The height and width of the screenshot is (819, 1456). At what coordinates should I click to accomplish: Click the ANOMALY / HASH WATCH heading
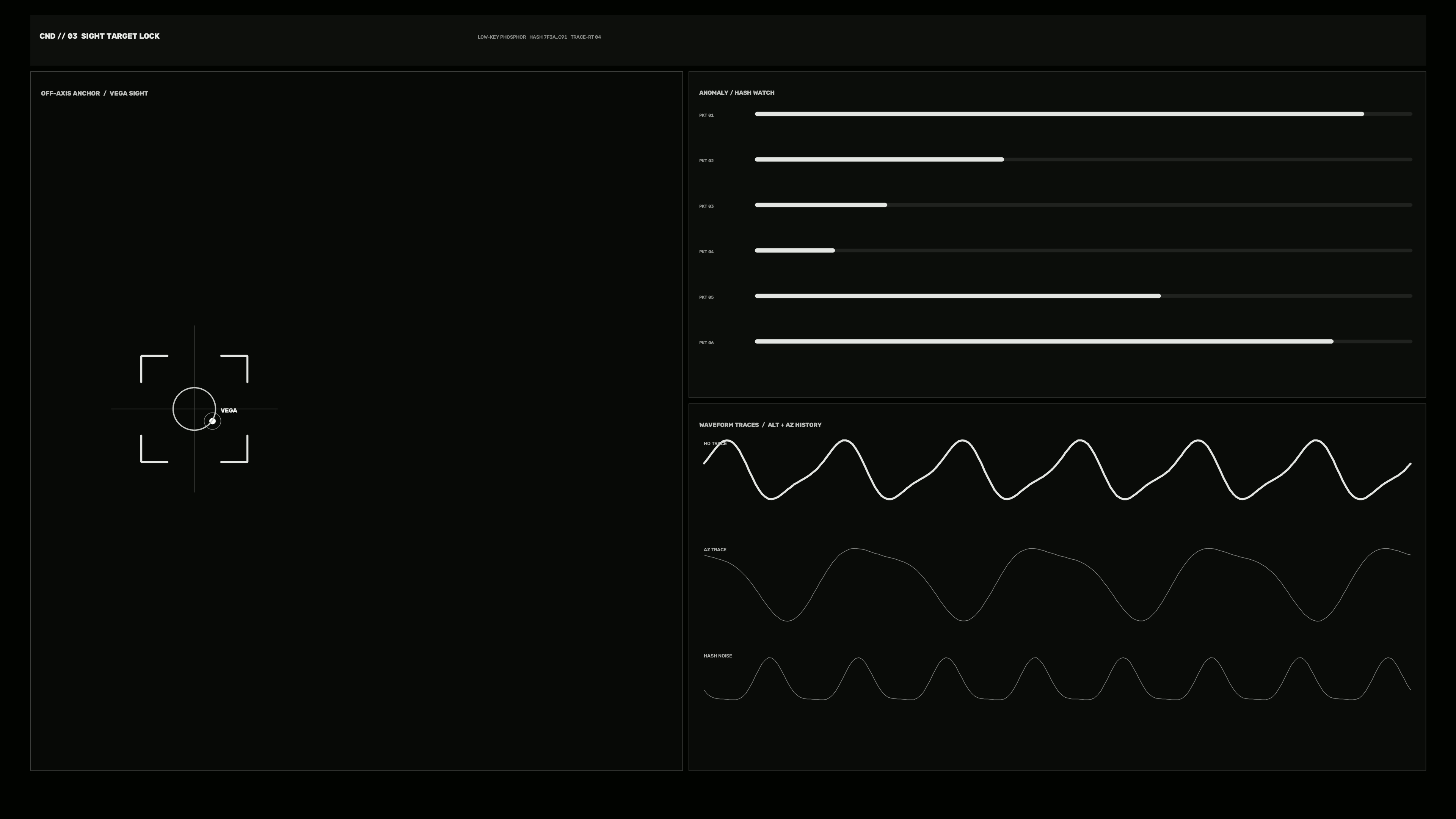pyautogui.click(x=736, y=93)
